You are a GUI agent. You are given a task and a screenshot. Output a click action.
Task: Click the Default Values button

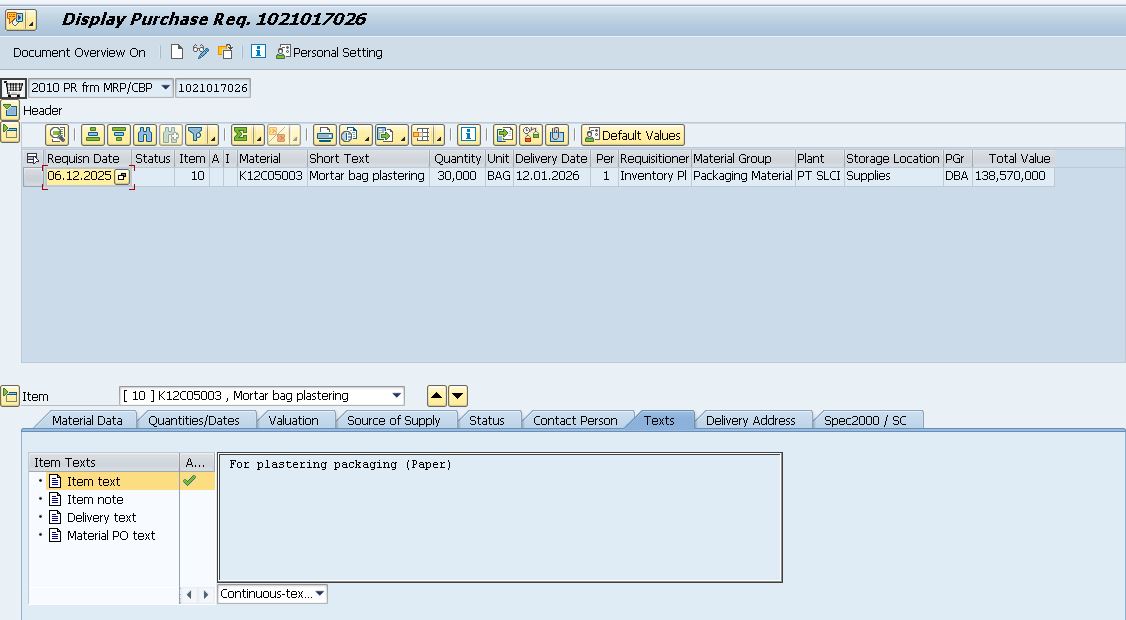pyautogui.click(x=632, y=135)
